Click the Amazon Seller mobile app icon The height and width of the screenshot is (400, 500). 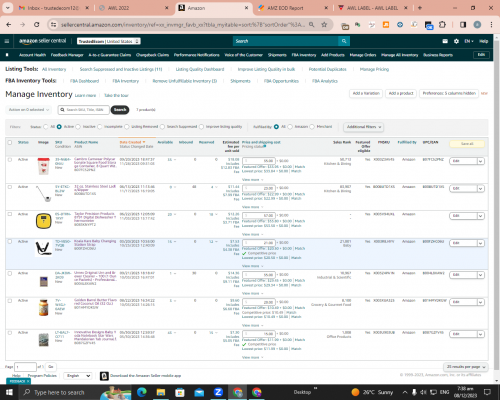104,376
